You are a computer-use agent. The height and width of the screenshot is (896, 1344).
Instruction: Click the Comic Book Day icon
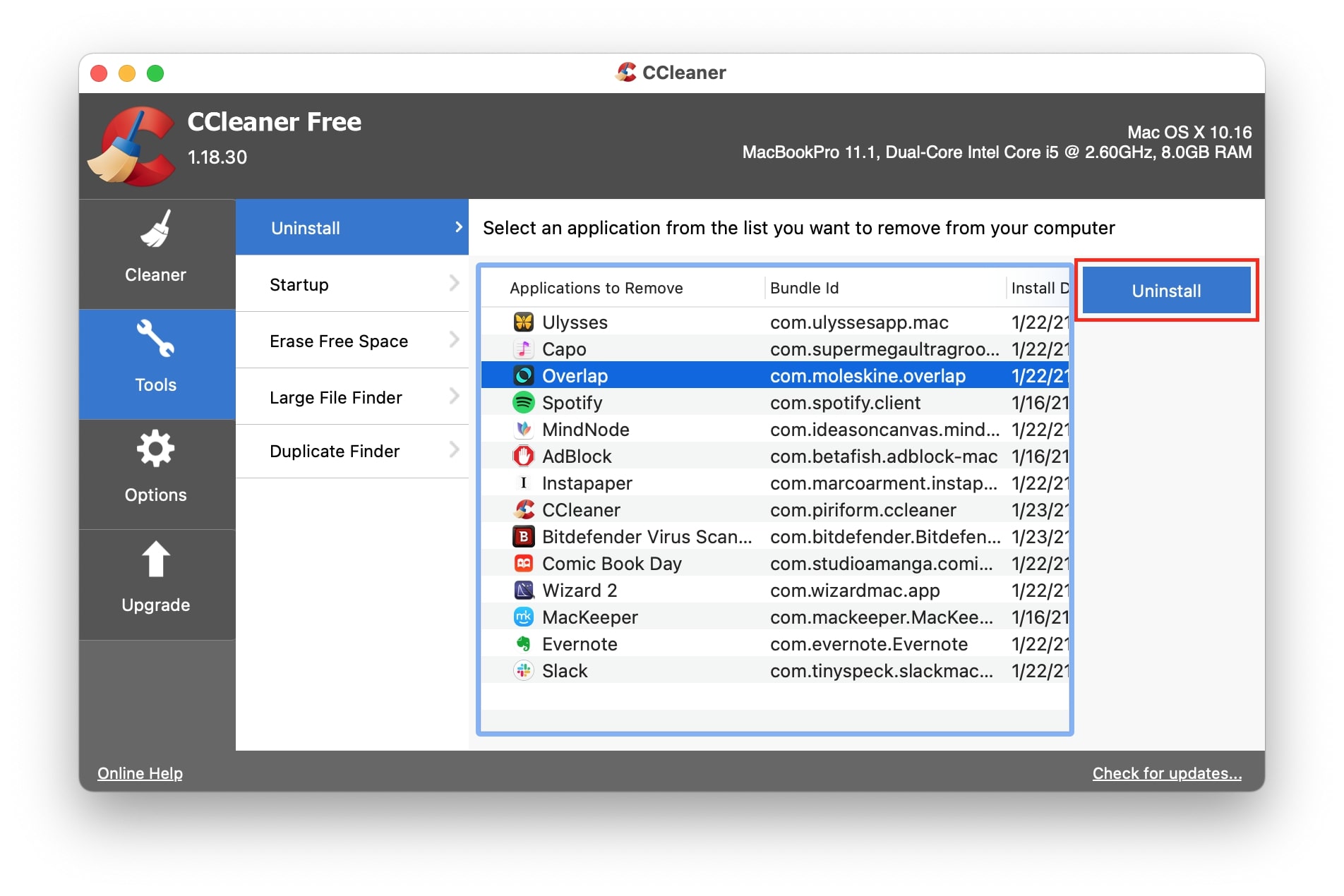click(523, 564)
